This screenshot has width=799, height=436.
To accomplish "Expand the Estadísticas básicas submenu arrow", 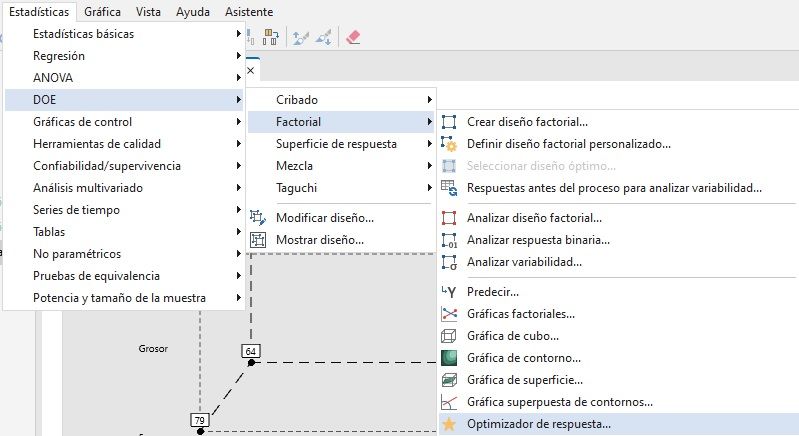I will (238, 34).
